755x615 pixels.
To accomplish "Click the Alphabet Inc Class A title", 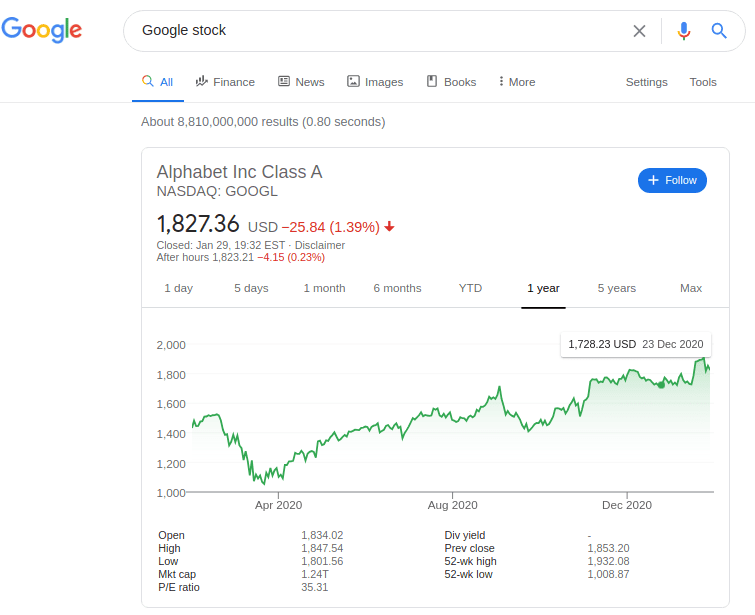I will tap(239, 172).
